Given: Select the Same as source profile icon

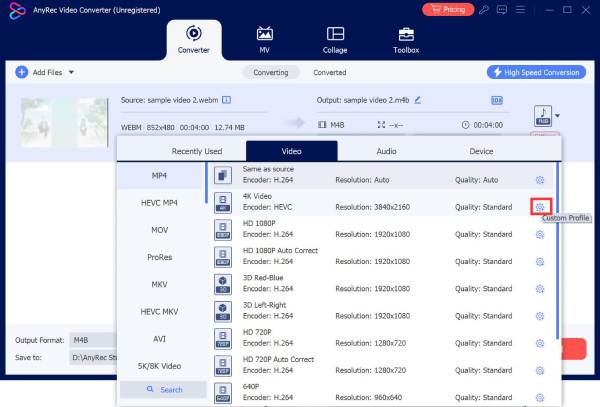Looking at the screenshot, I should pyautogui.click(x=223, y=175).
